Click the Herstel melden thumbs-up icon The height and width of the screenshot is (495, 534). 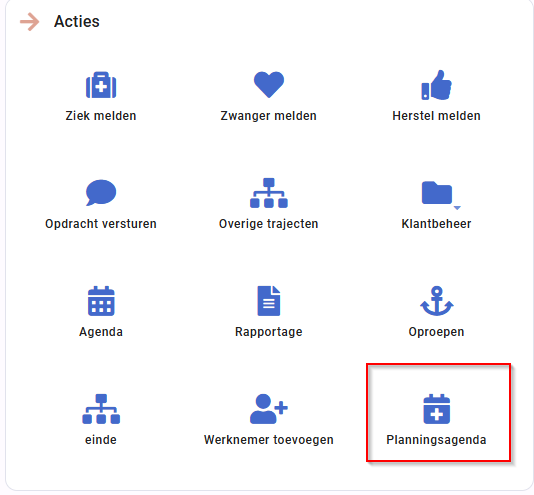(436, 85)
